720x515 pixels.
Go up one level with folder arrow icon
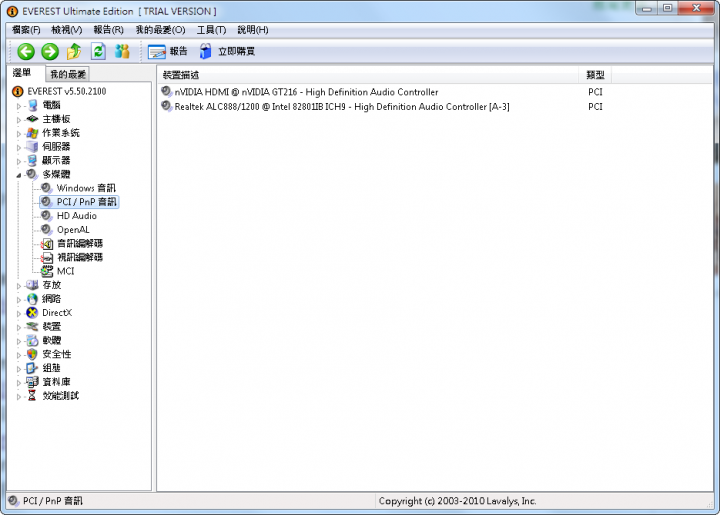pos(74,51)
